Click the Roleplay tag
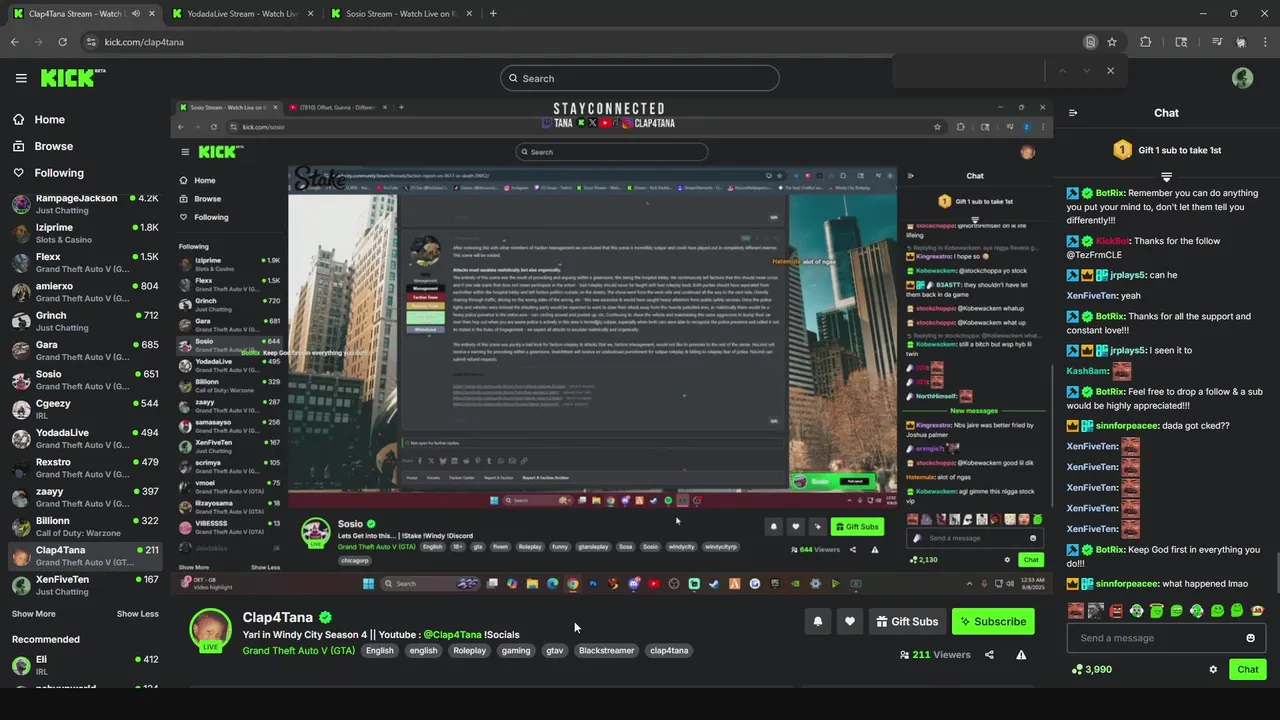Viewport: 1280px width, 720px height. [x=469, y=650]
